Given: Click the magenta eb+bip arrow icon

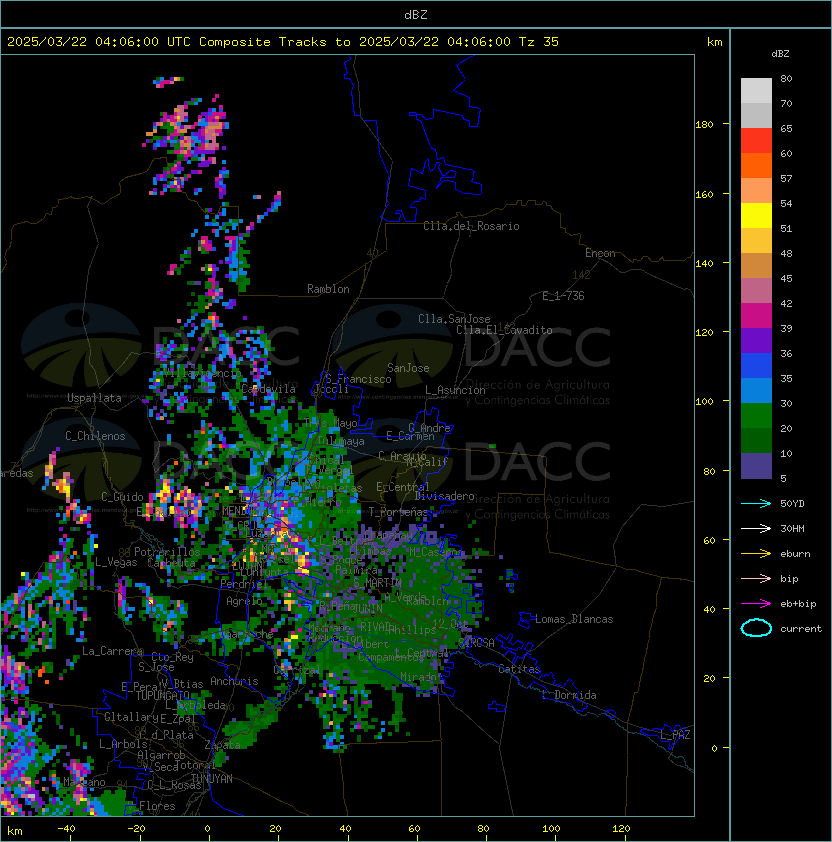Looking at the screenshot, I should pyautogui.click(x=756, y=604).
